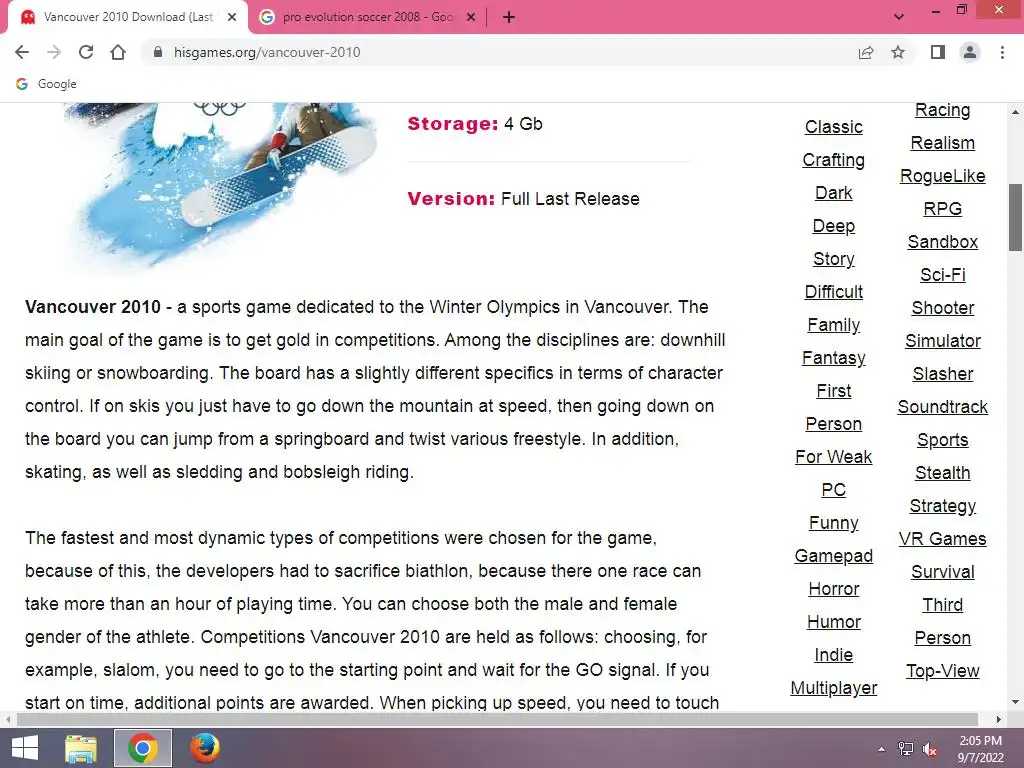Click the network tray icon
Image resolution: width=1024 pixels, height=768 pixels.
pyautogui.click(x=906, y=749)
